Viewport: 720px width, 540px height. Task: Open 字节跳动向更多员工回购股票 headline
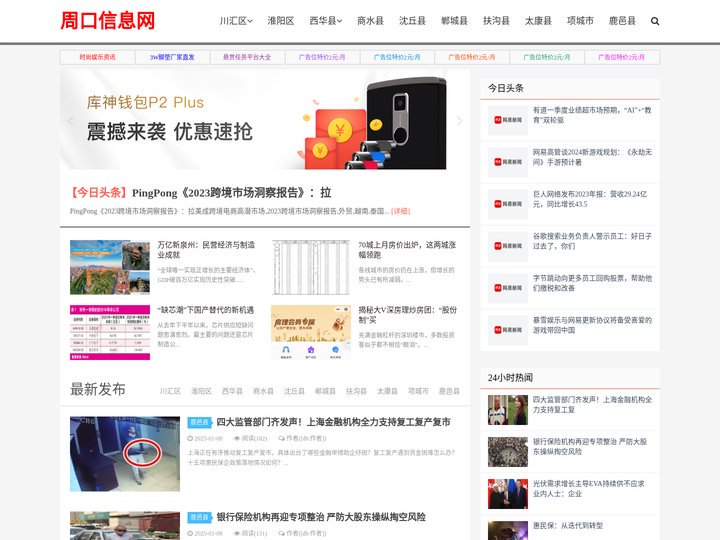point(592,283)
